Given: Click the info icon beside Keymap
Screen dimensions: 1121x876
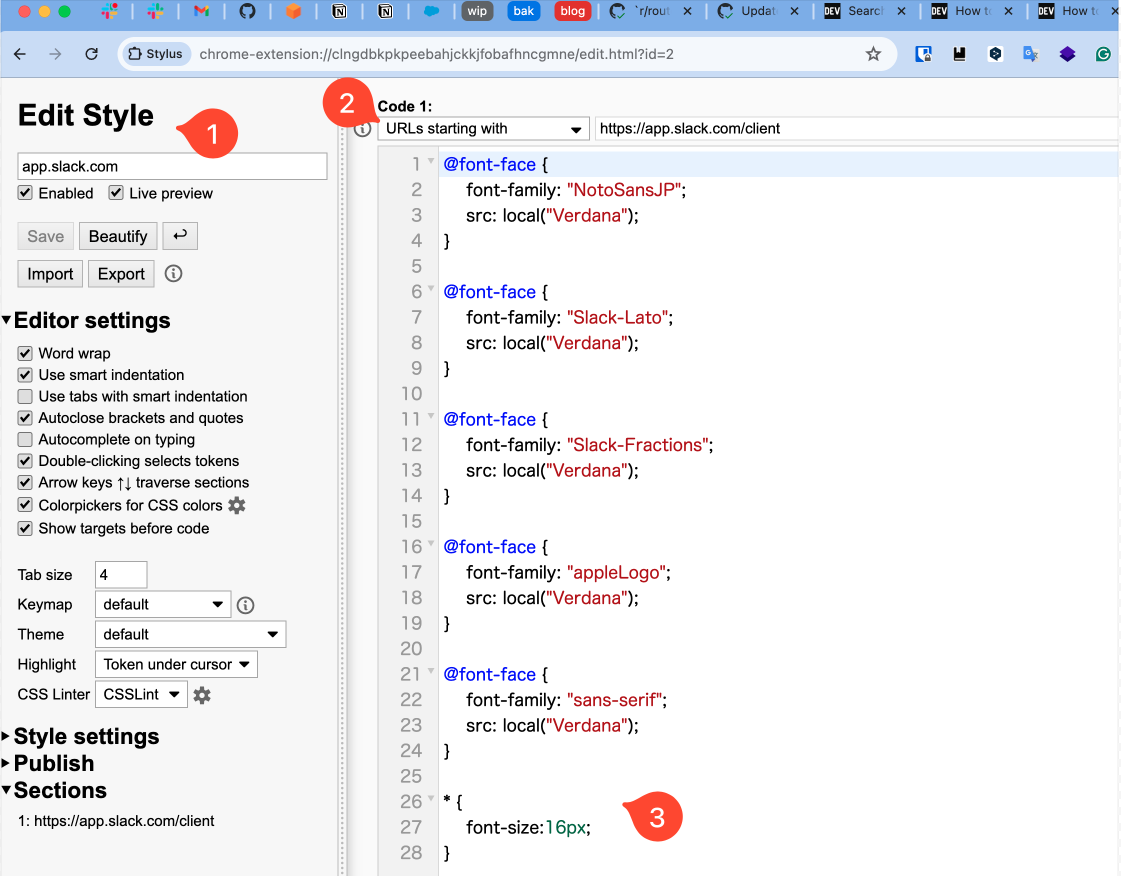Looking at the screenshot, I should [x=245, y=605].
